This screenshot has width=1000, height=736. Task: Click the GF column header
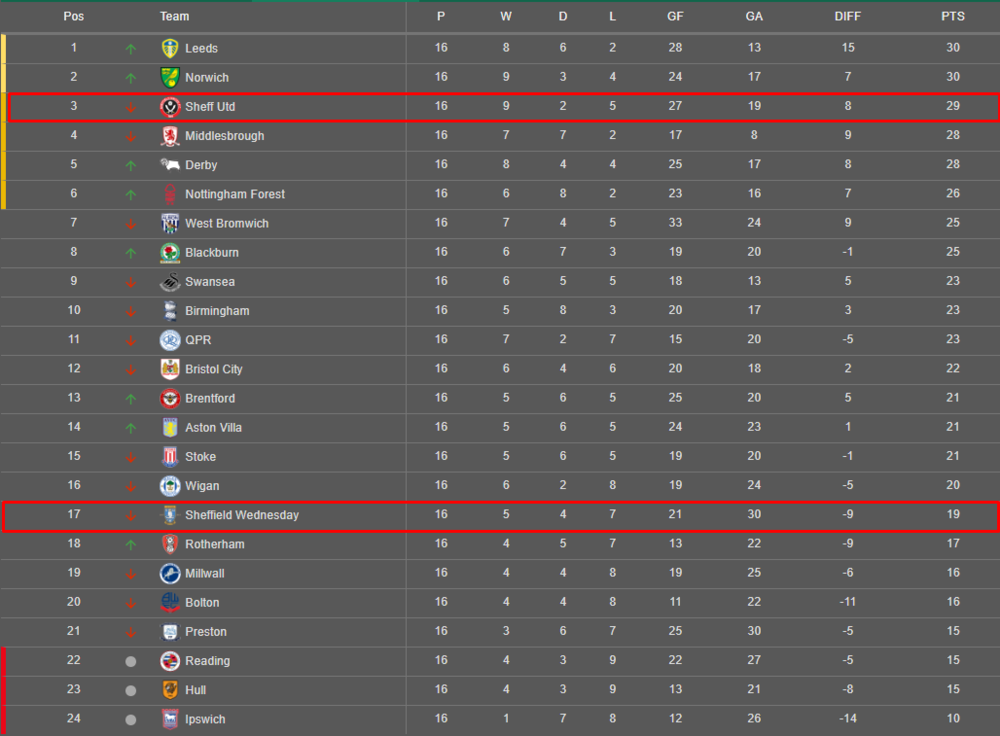pos(675,17)
